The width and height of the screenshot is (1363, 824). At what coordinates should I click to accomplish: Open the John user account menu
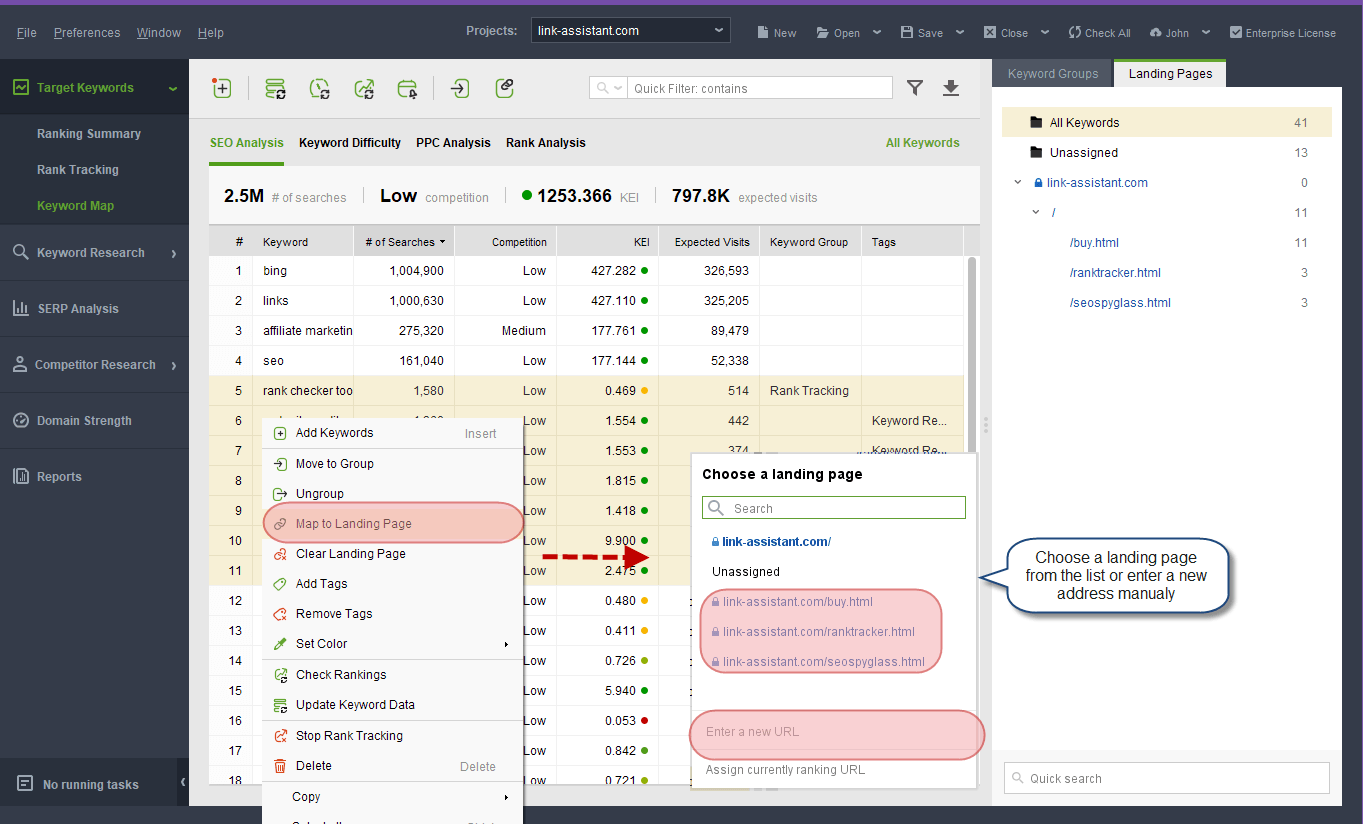(x=1180, y=33)
